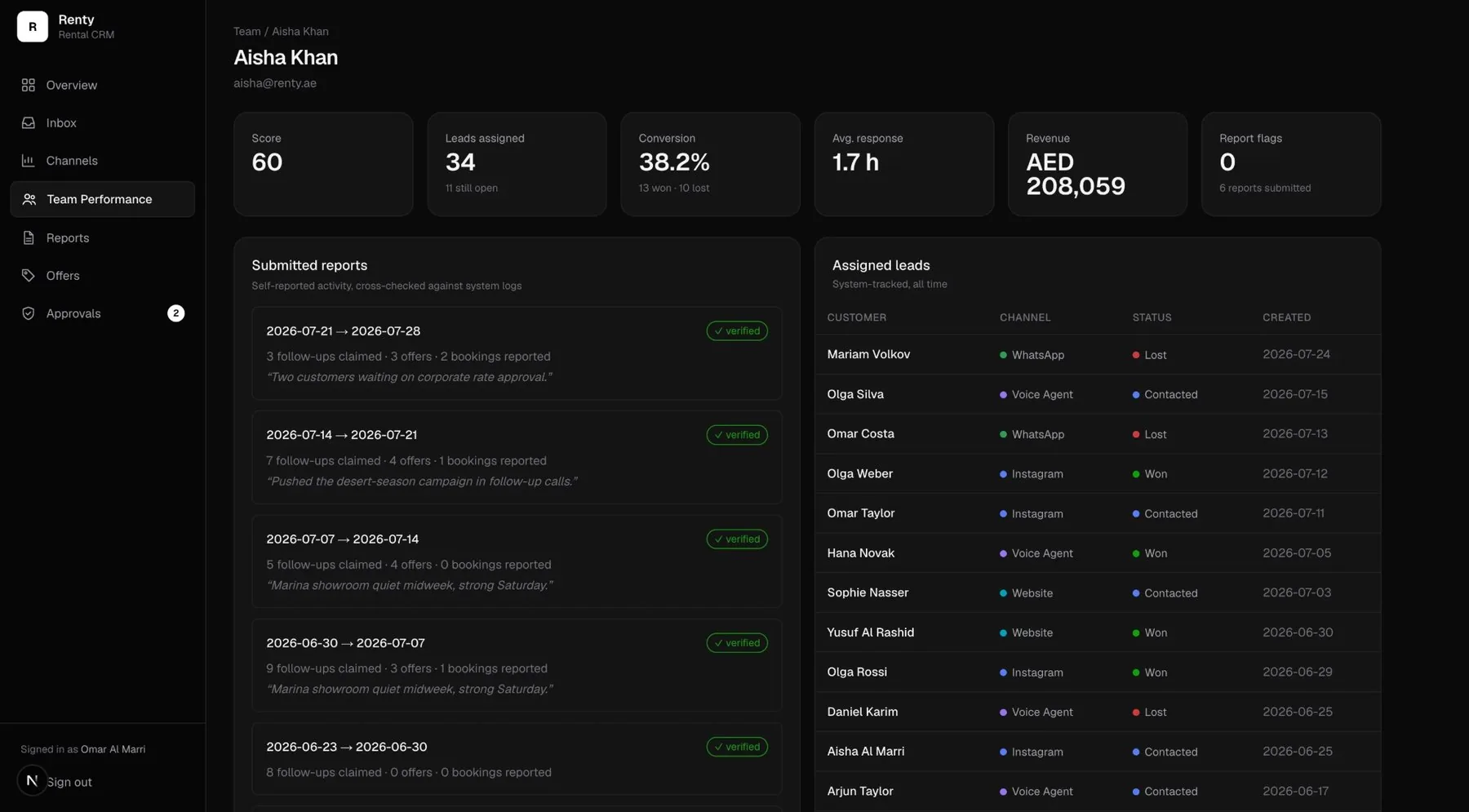Image resolution: width=1469 pixels, height=812 pixels.
Task: Click the CHANNEL column header
Action: 1025,317
